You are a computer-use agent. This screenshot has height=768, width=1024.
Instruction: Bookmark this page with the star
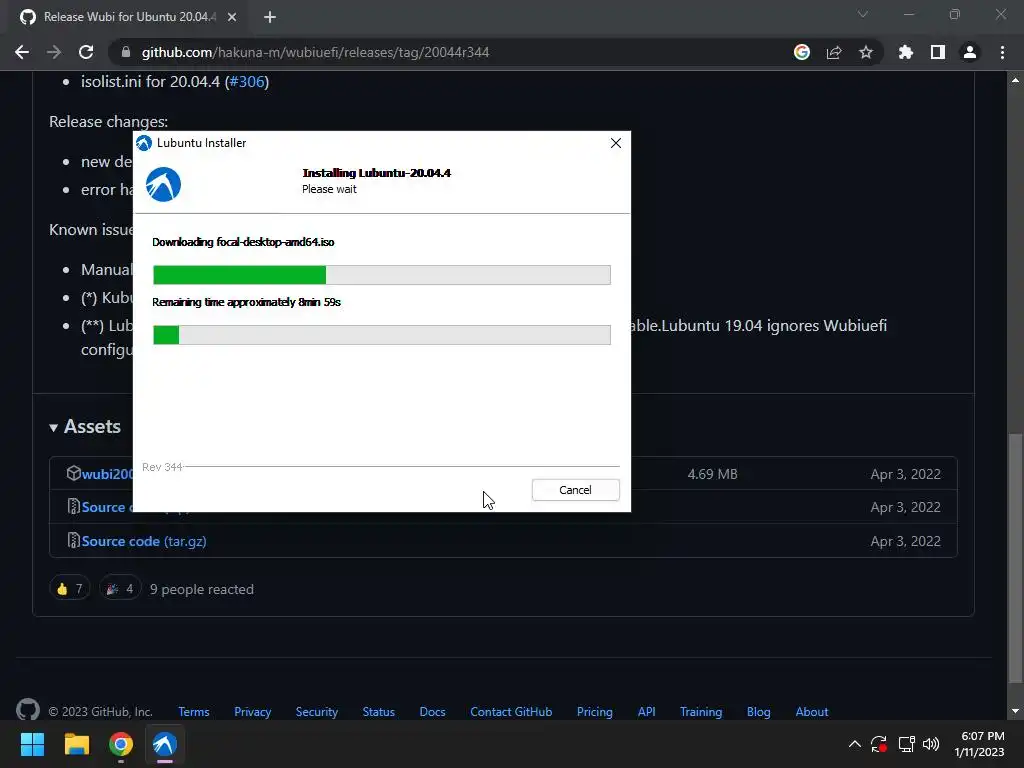pyautogui.click(x=866, y=52)
